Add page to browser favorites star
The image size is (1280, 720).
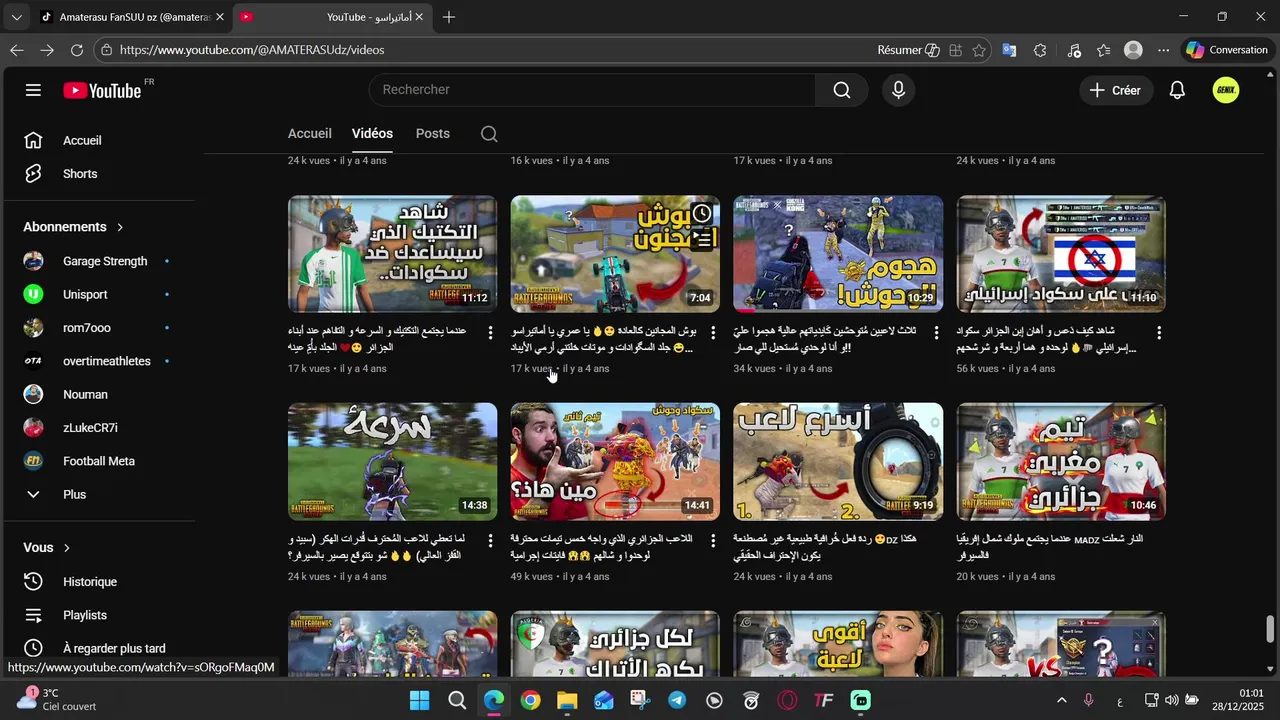coord(979,50)
